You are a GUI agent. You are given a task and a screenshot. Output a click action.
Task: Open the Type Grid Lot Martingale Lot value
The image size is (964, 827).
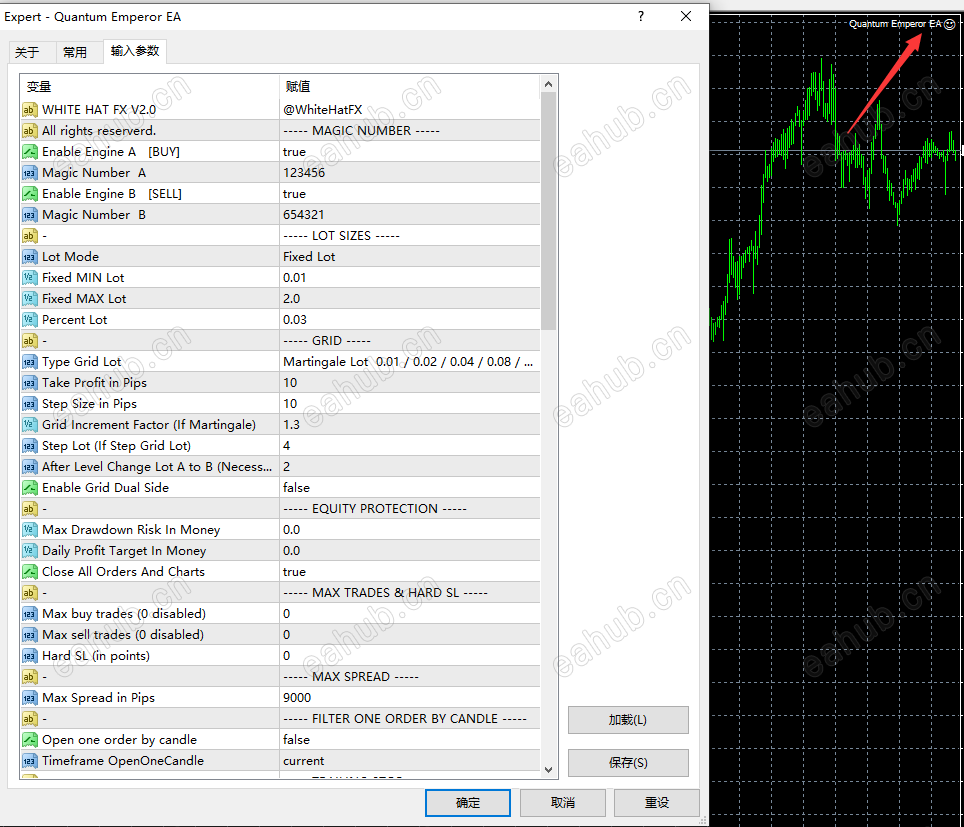410,362
